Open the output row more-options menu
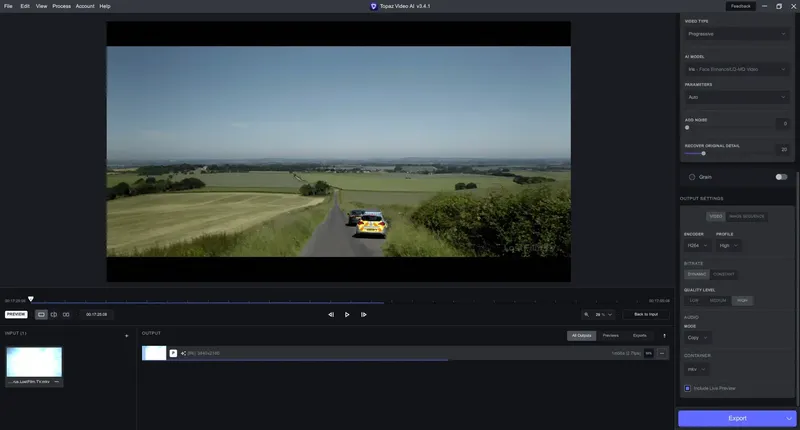 pyautogui.click(x=662, y=353)
